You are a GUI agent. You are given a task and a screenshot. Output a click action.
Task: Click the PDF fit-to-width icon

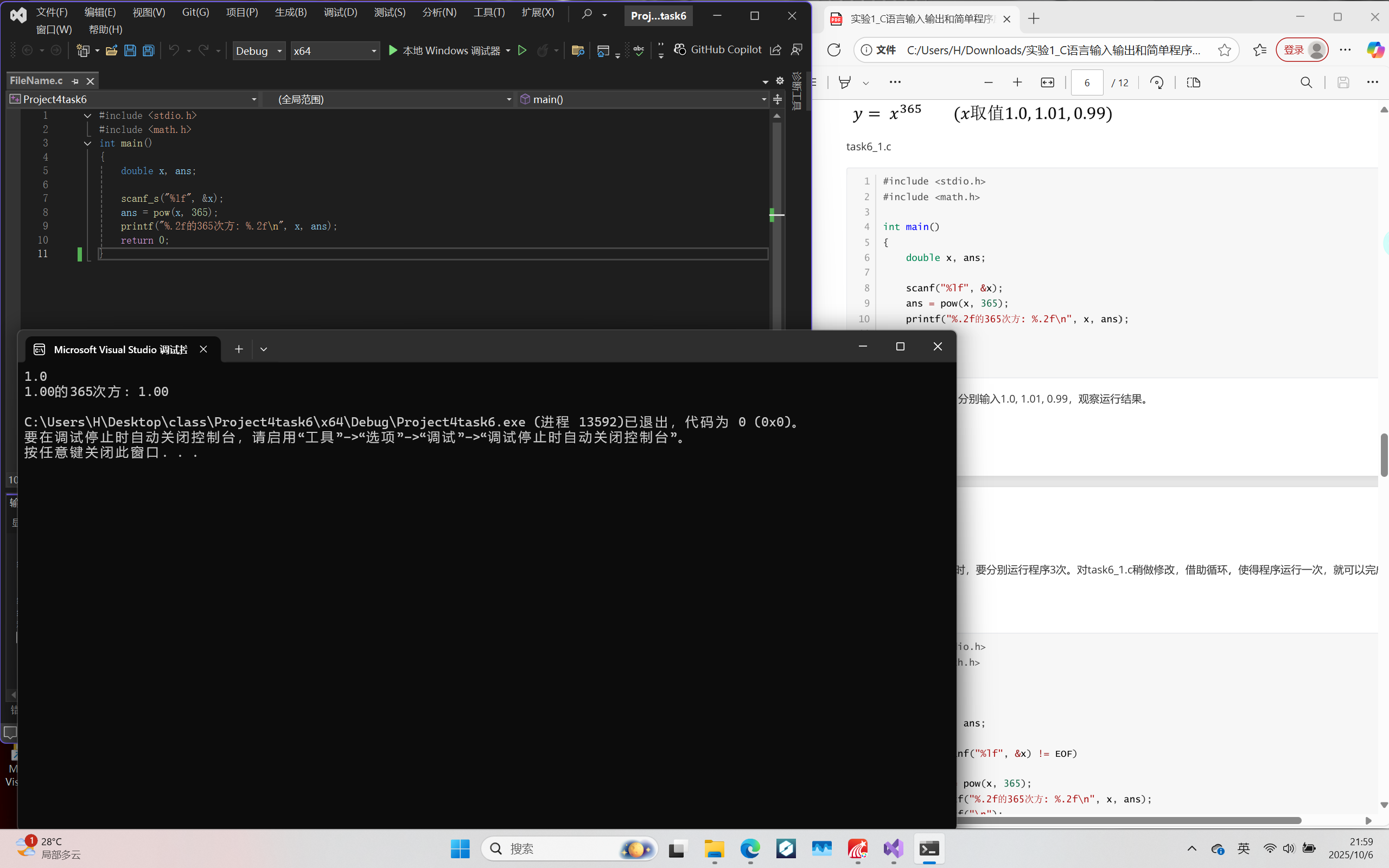[x=1047, y=82]
